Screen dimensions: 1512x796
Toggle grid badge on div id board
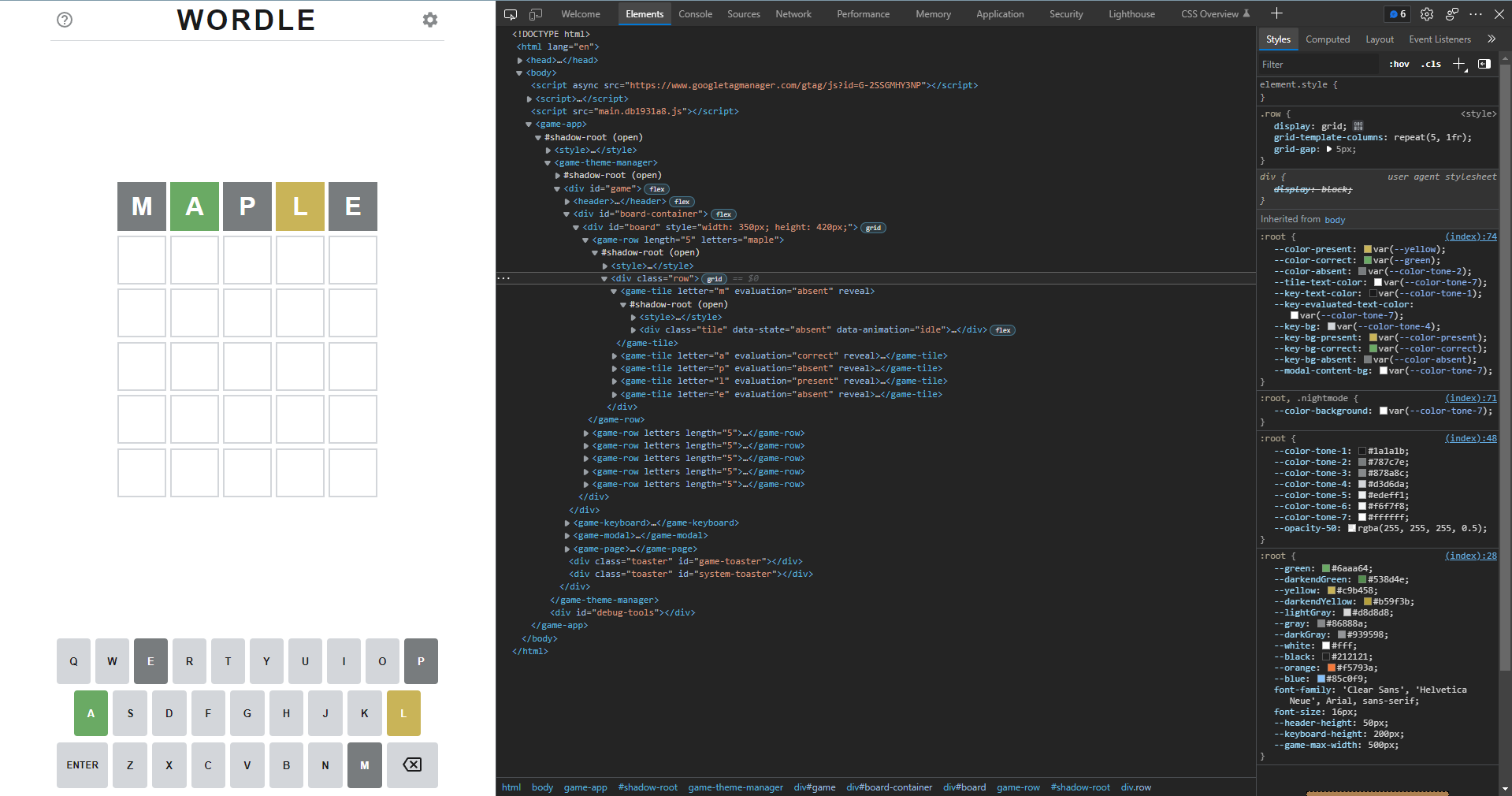[873, 228]
